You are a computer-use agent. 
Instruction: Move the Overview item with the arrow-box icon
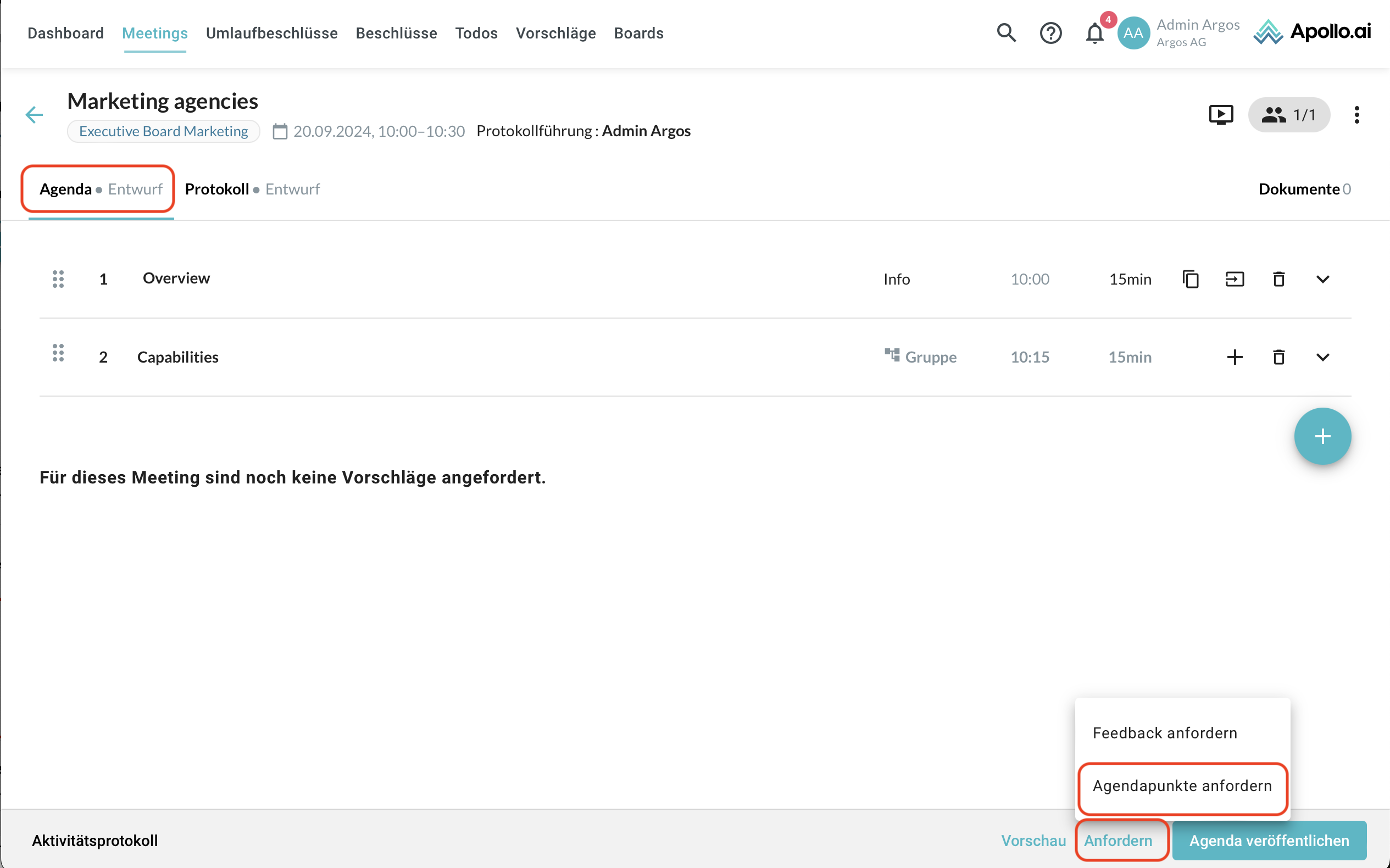pyautogui.click(x=1235, y=279)
